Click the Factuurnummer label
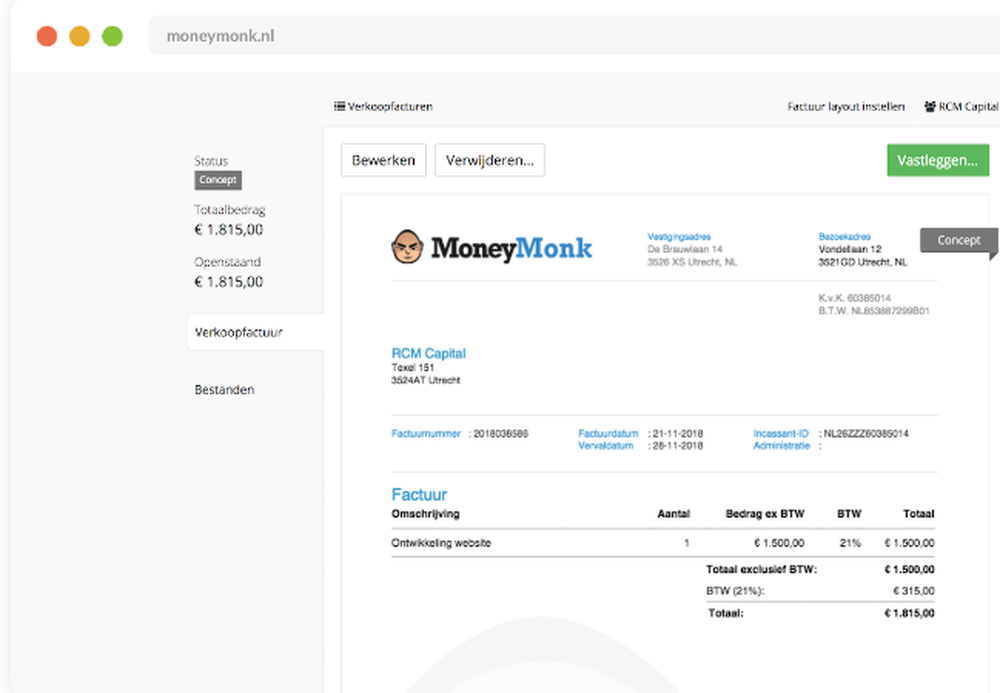Image resolution: width=1000 pixels, height=693 pixels. [x=426, y=434]
